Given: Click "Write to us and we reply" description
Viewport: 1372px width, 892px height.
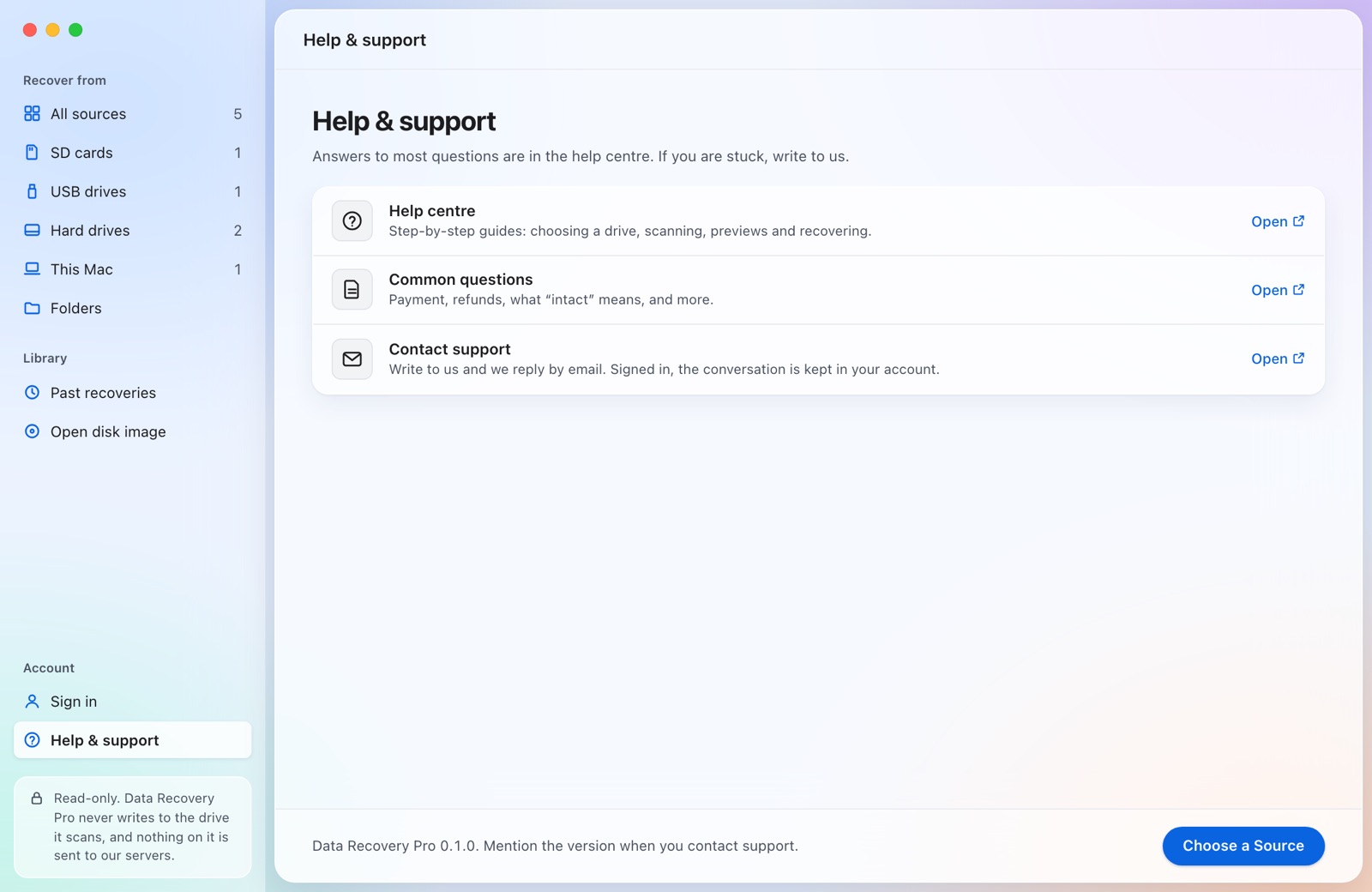Looking at the screenshot, I should [664, 369].
